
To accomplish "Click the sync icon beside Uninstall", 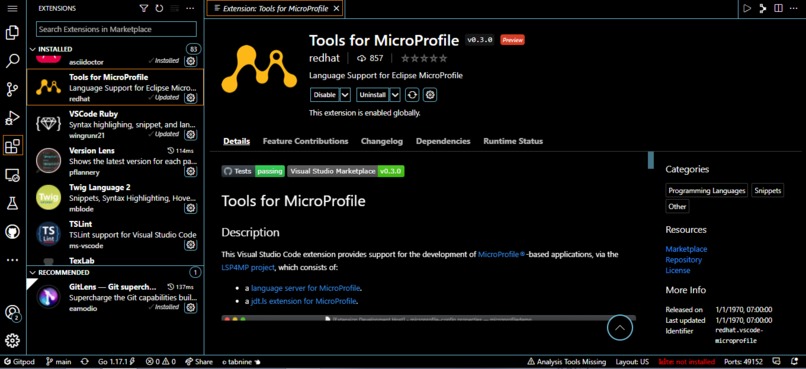I will click(412, 95).
